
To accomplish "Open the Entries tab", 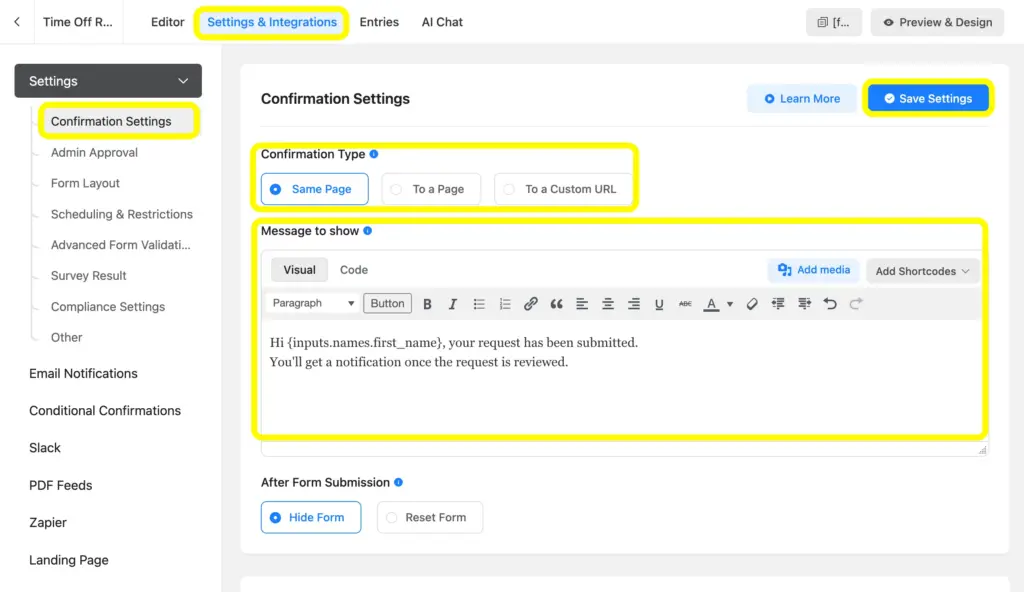I will tap(379, 22).
